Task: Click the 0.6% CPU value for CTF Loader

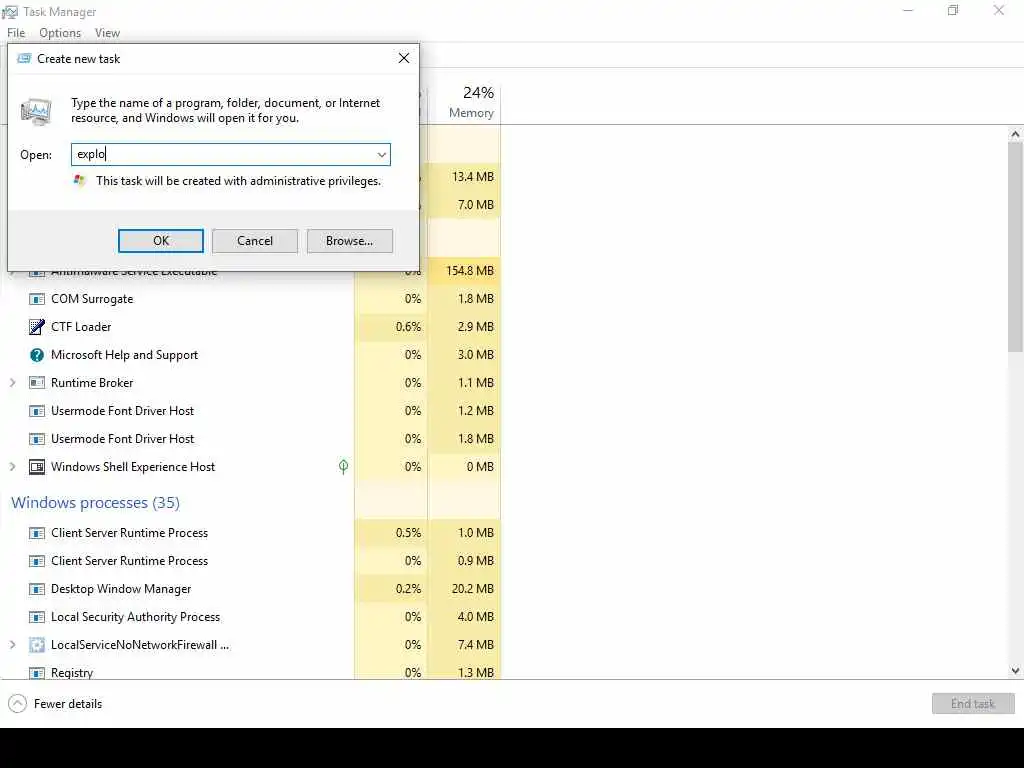Action: tap(408, 327)
